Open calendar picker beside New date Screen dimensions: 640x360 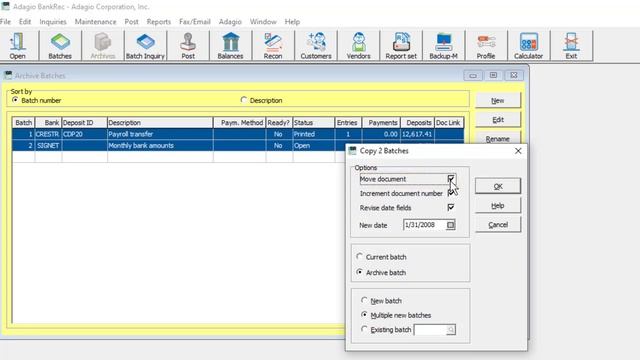click(x=450, y=225)
